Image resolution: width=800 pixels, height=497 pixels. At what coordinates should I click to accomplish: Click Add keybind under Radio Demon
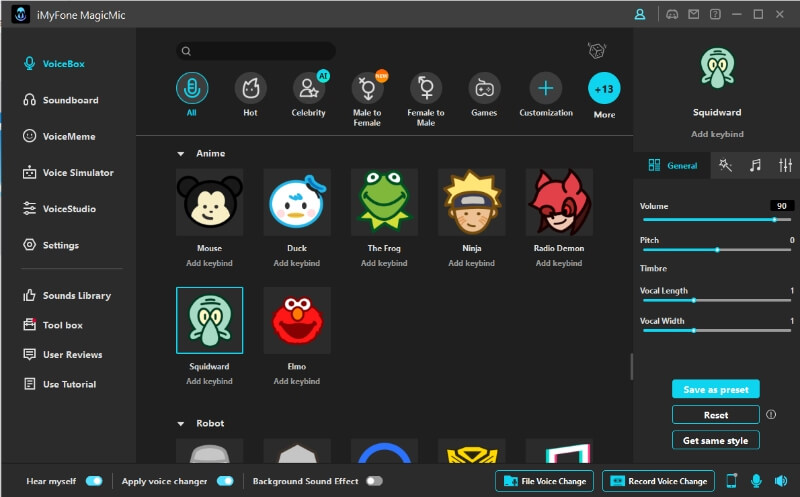click(x=559, y=263)
